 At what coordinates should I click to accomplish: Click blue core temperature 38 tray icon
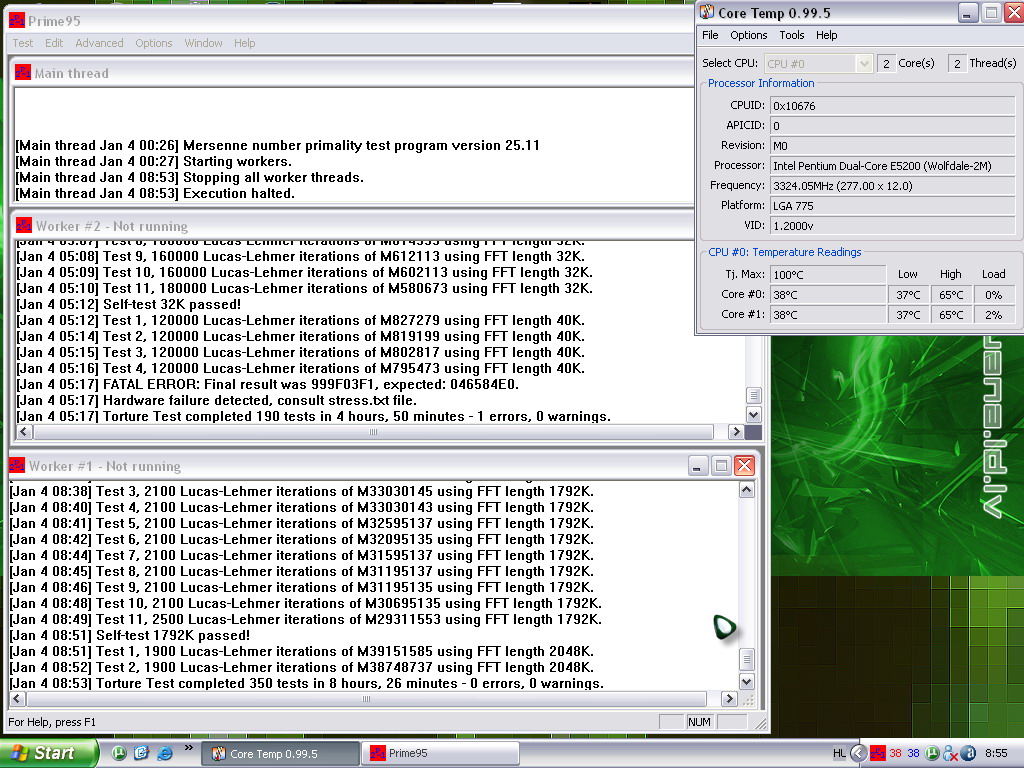[x=914, y=754]
